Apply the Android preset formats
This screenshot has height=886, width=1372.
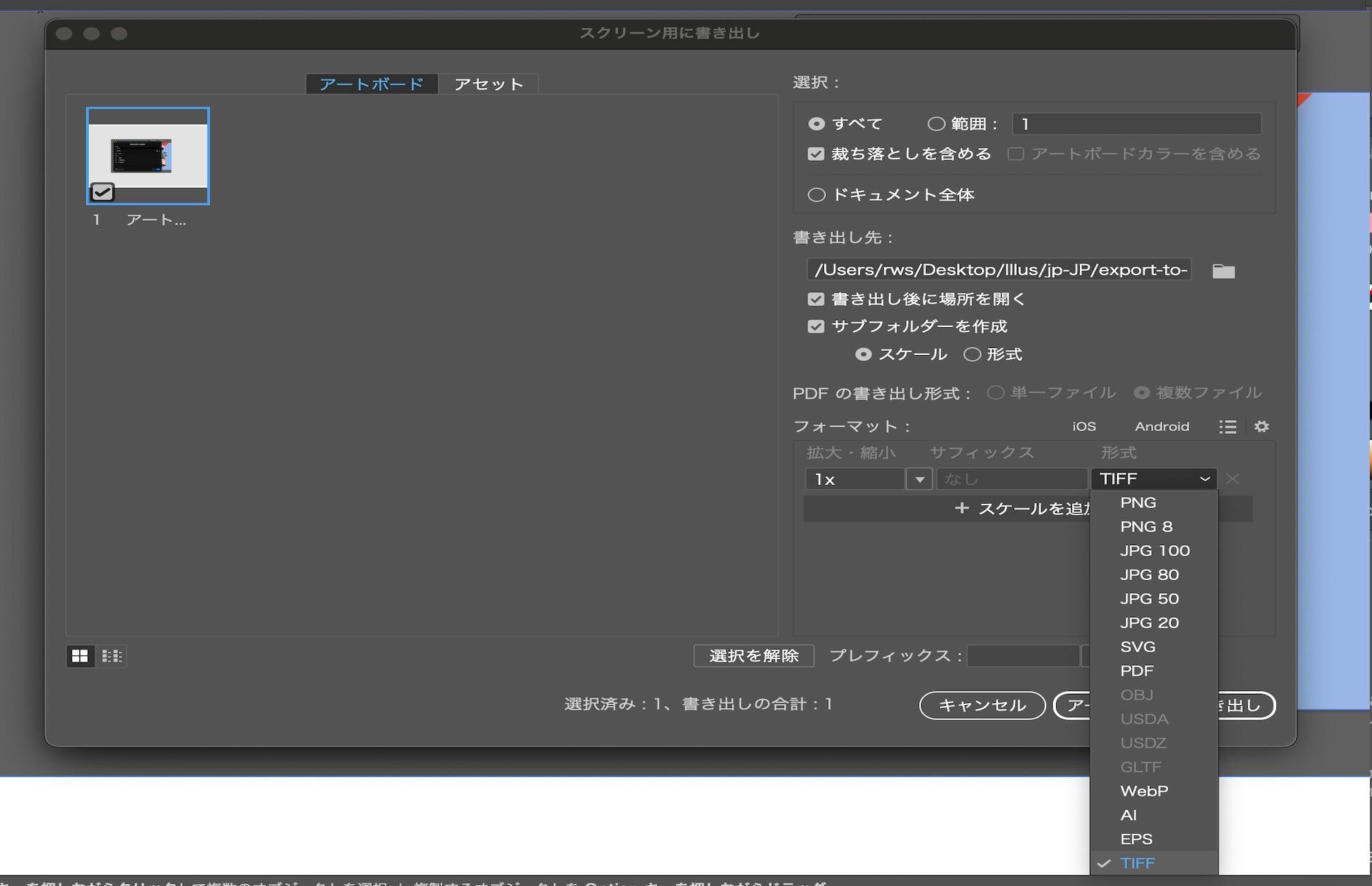coord(1162,427)
